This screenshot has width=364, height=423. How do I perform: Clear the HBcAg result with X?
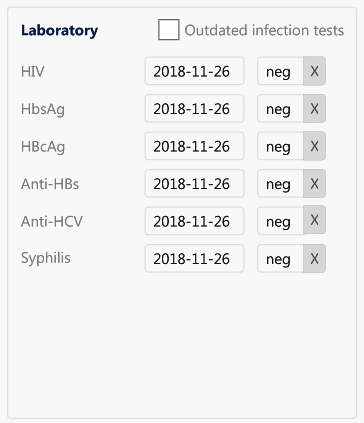314,146
